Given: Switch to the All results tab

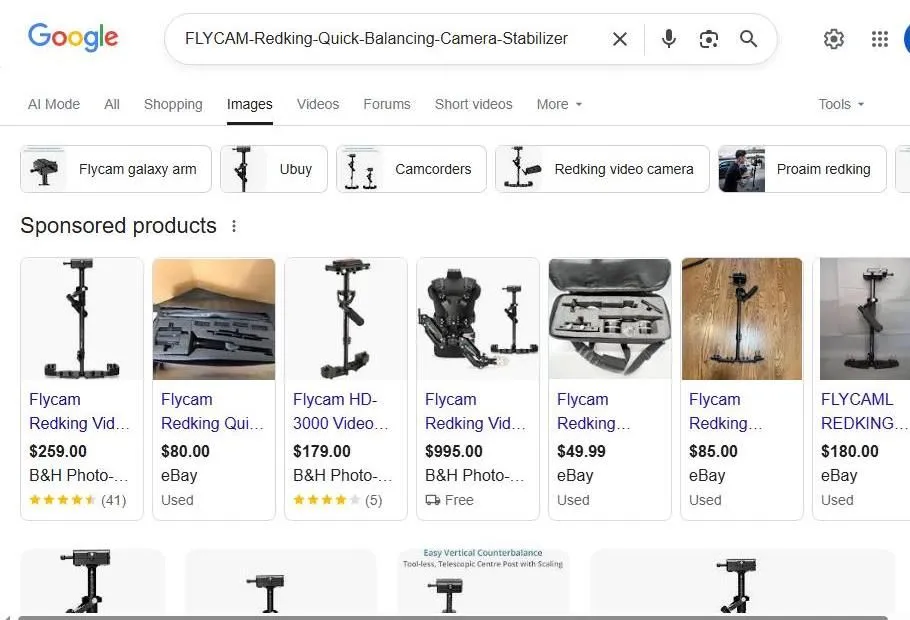Looking at the screenshot, I should (x=112, y=104).
